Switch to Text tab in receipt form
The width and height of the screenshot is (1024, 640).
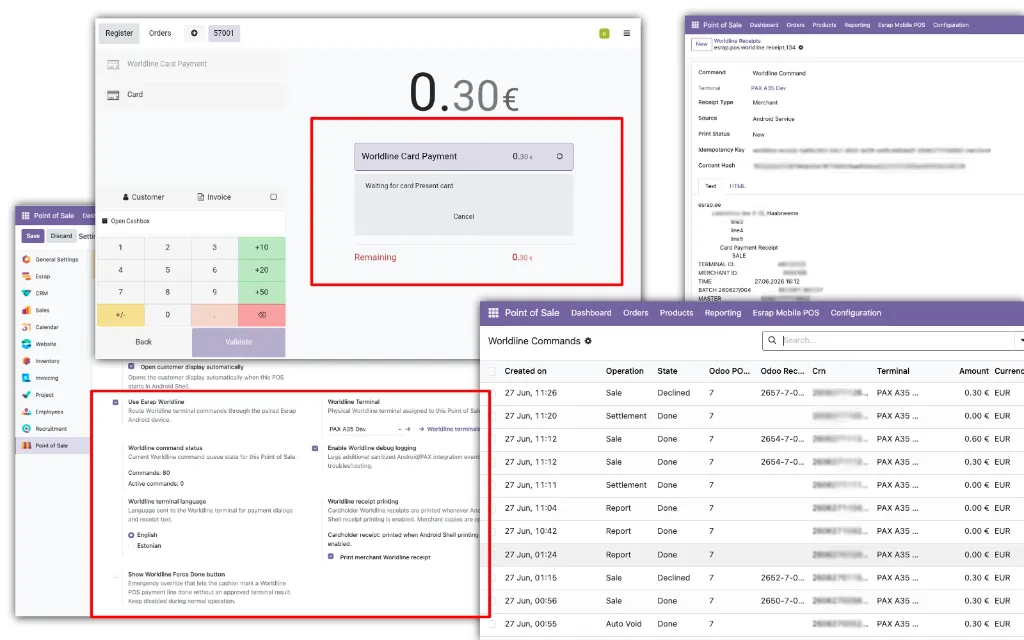pos(711,186)
